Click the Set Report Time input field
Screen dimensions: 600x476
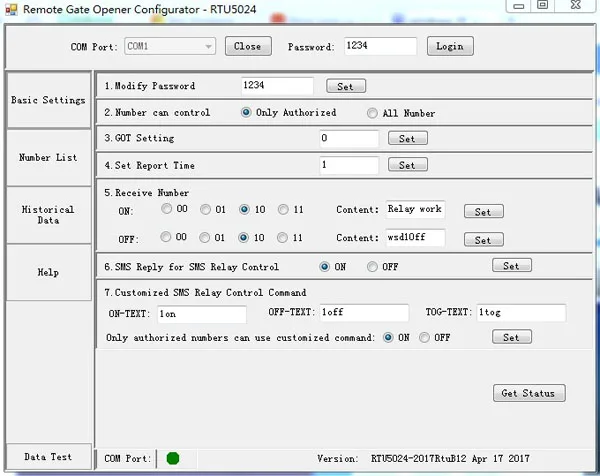[x=349, y=165]
